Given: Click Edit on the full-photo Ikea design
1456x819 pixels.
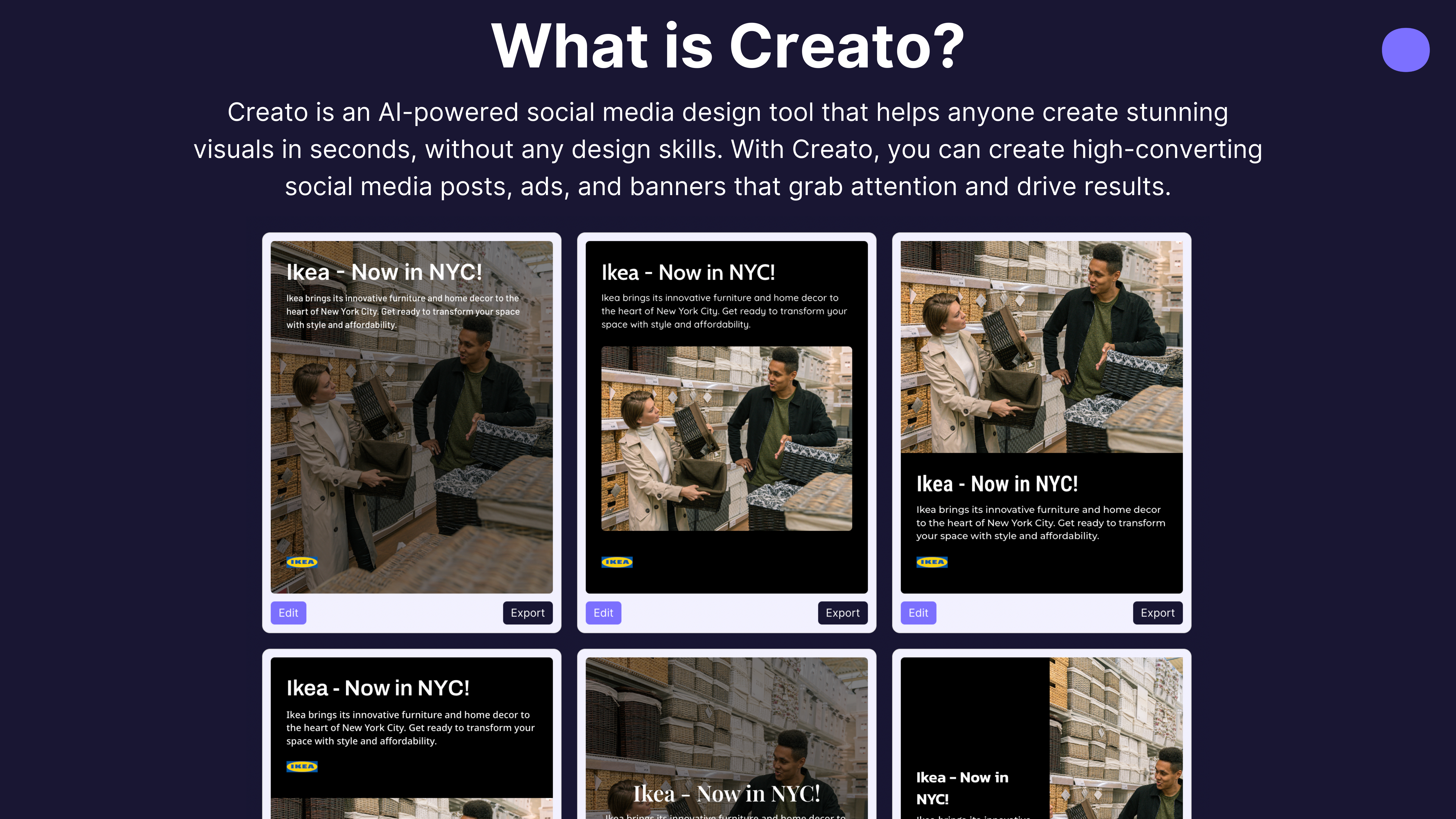Looking at the screenshot, I should coord(288,613).
